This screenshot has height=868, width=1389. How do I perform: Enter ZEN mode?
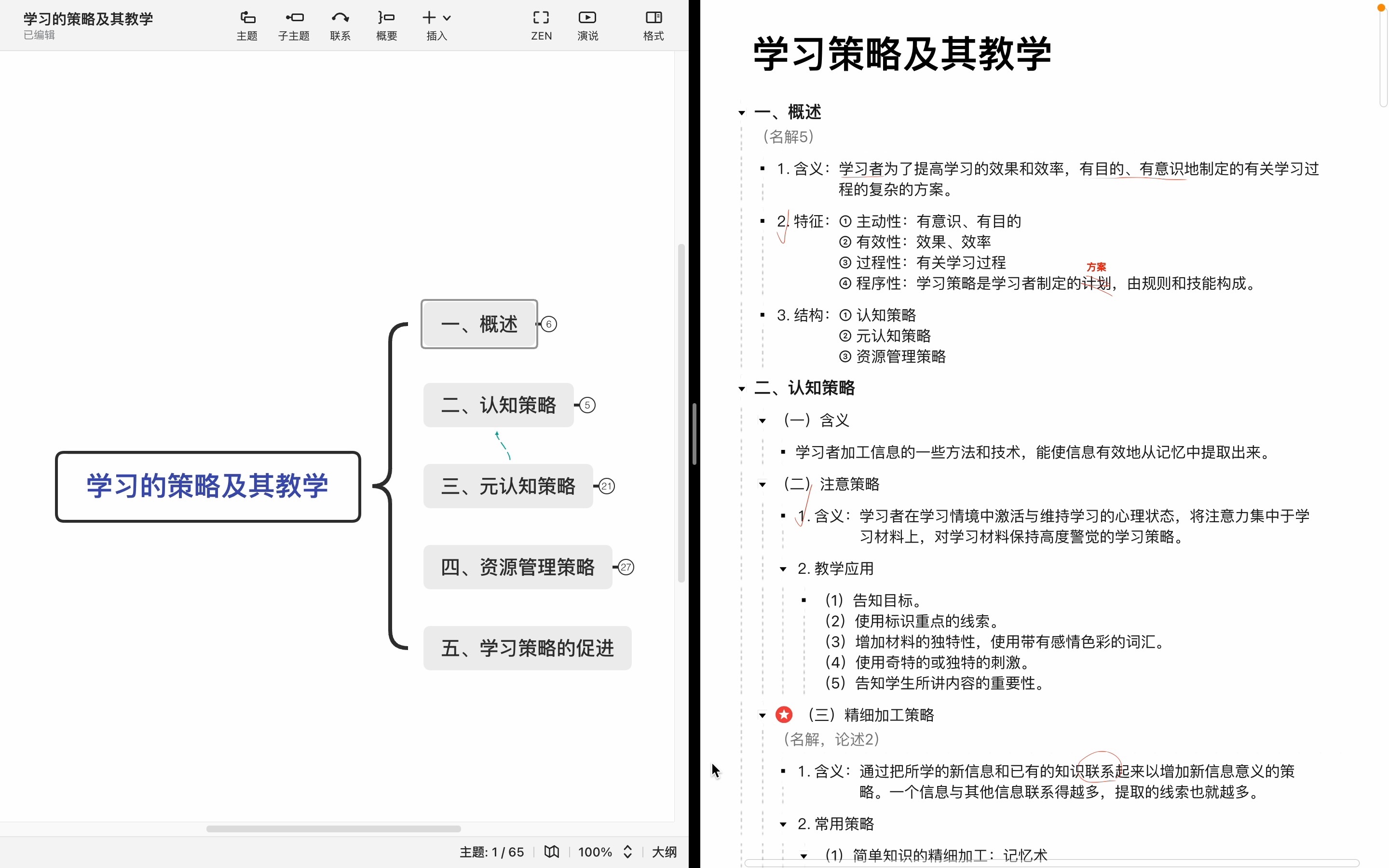click(x=541, y=24)
